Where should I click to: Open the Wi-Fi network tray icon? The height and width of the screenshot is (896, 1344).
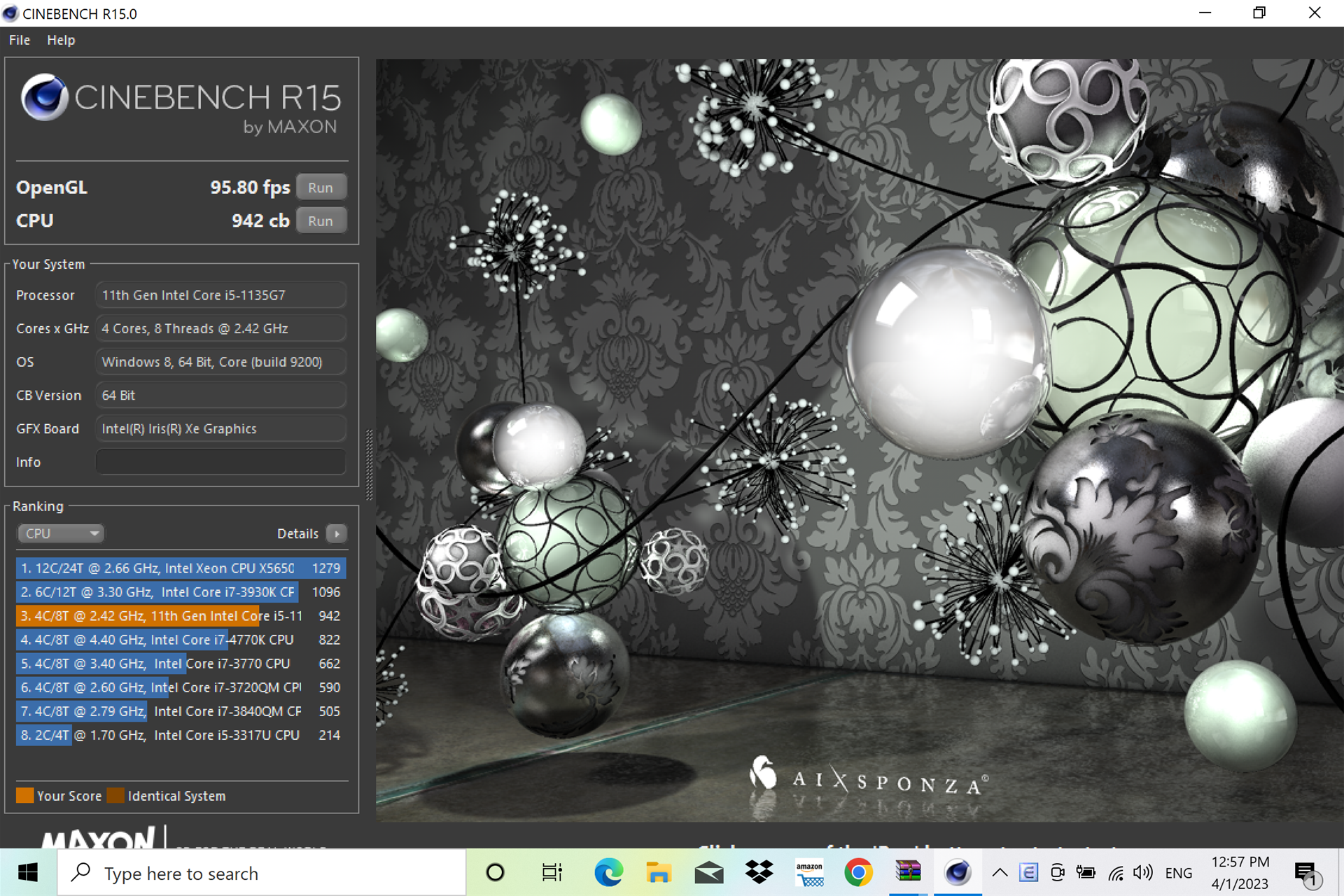1116,873
